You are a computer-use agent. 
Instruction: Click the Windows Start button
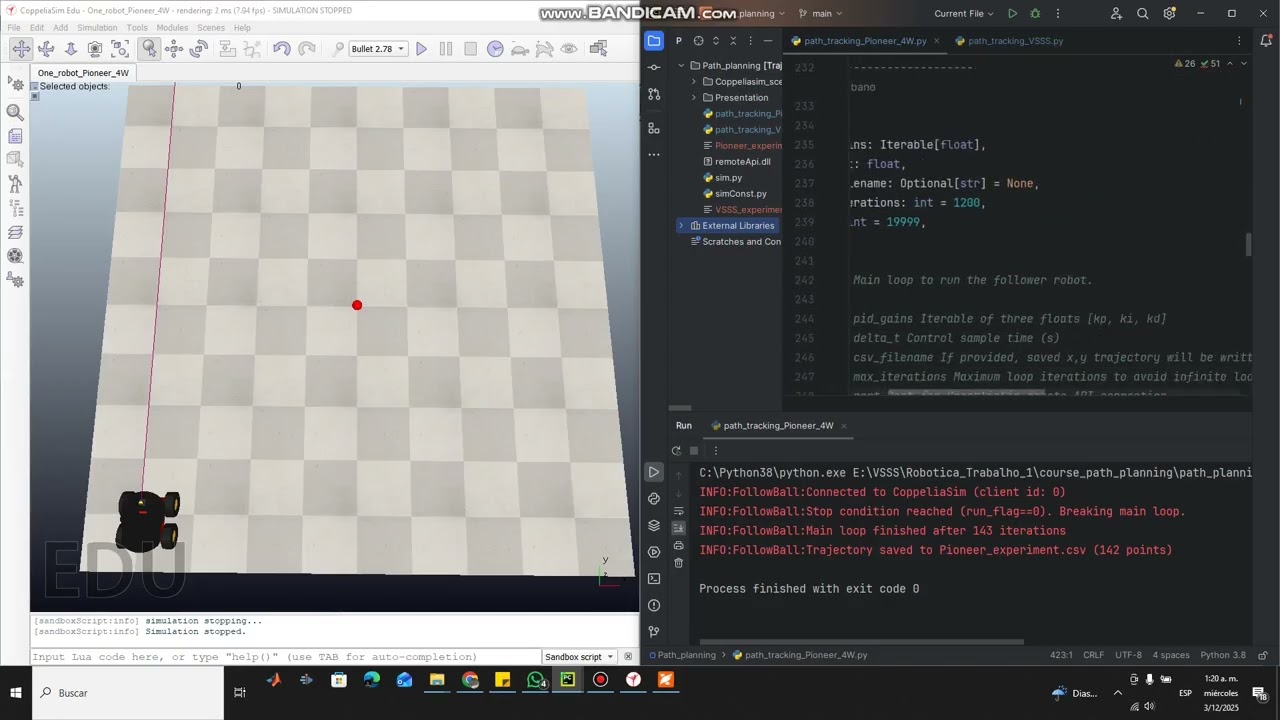click(x=16, y=693)
